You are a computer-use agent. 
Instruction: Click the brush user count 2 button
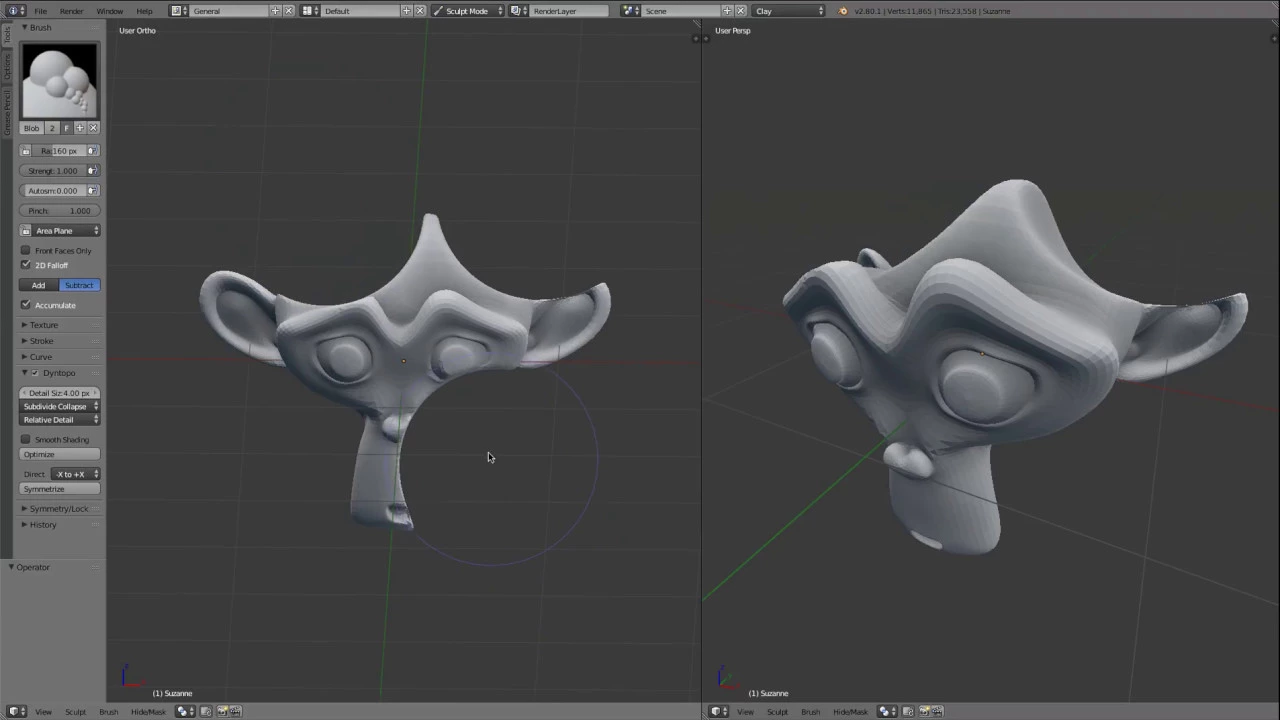pyautogui.click(x=53, y=128)
